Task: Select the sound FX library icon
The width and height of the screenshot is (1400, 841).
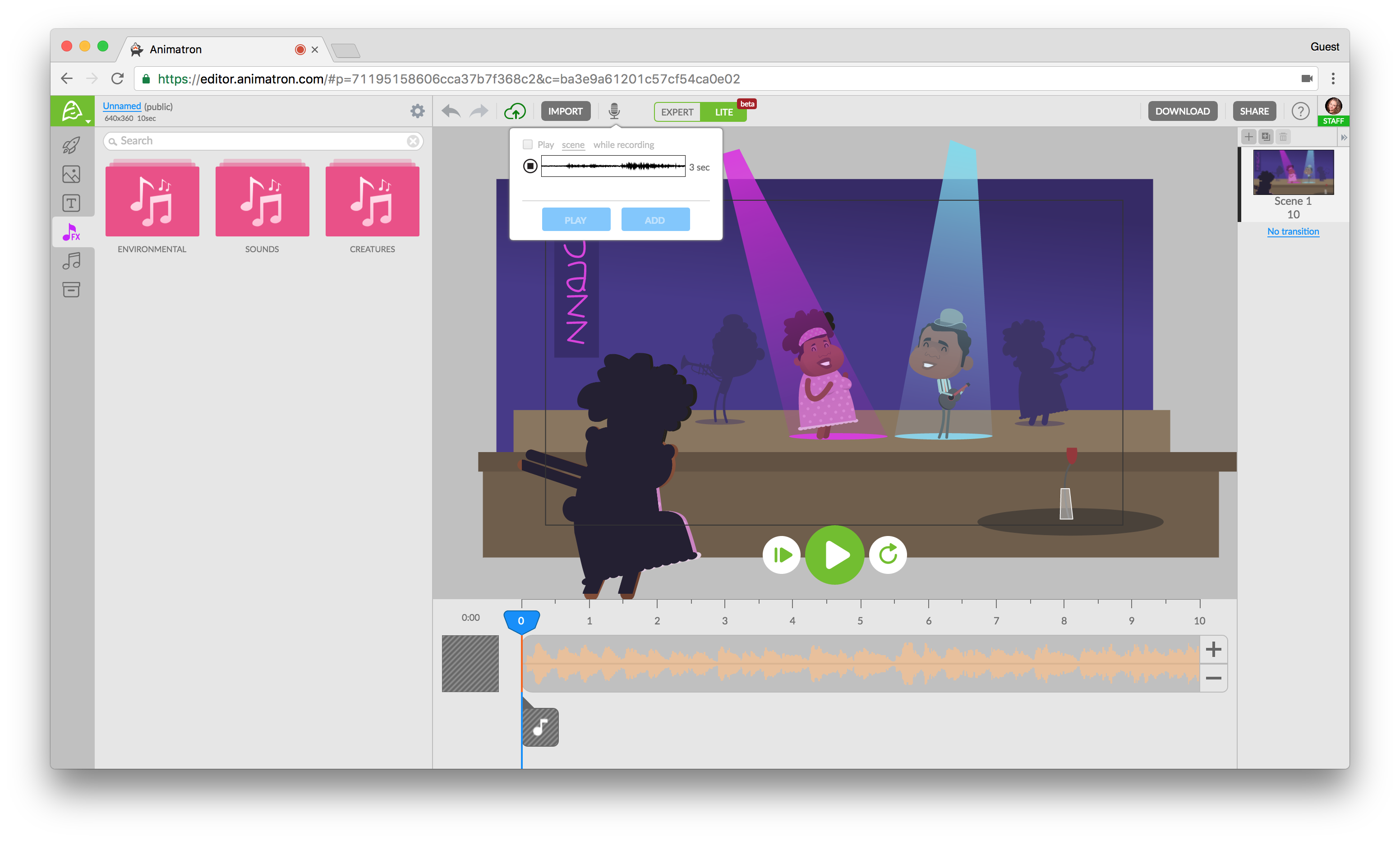Action: point(71,232)
